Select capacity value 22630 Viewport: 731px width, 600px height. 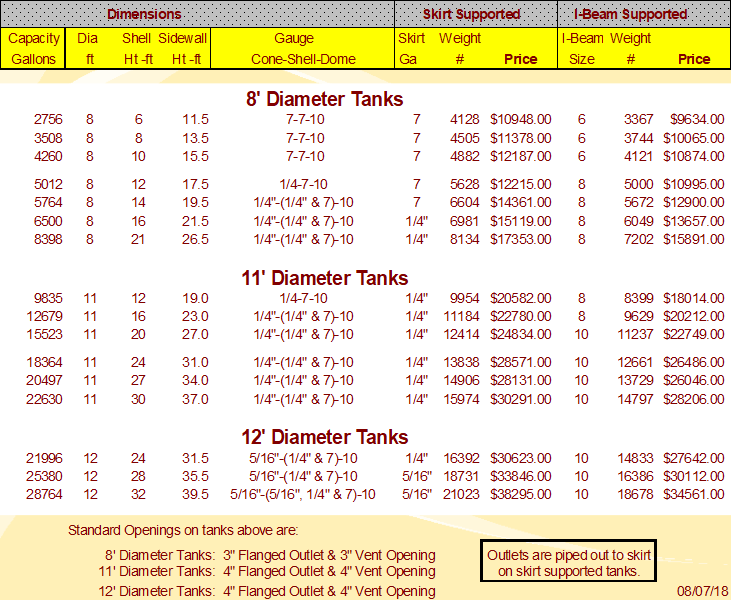pyautogui.click(x=44, y=399)
